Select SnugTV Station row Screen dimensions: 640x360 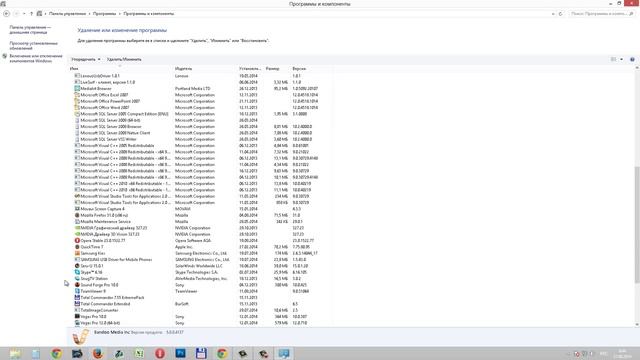(199, 278)
